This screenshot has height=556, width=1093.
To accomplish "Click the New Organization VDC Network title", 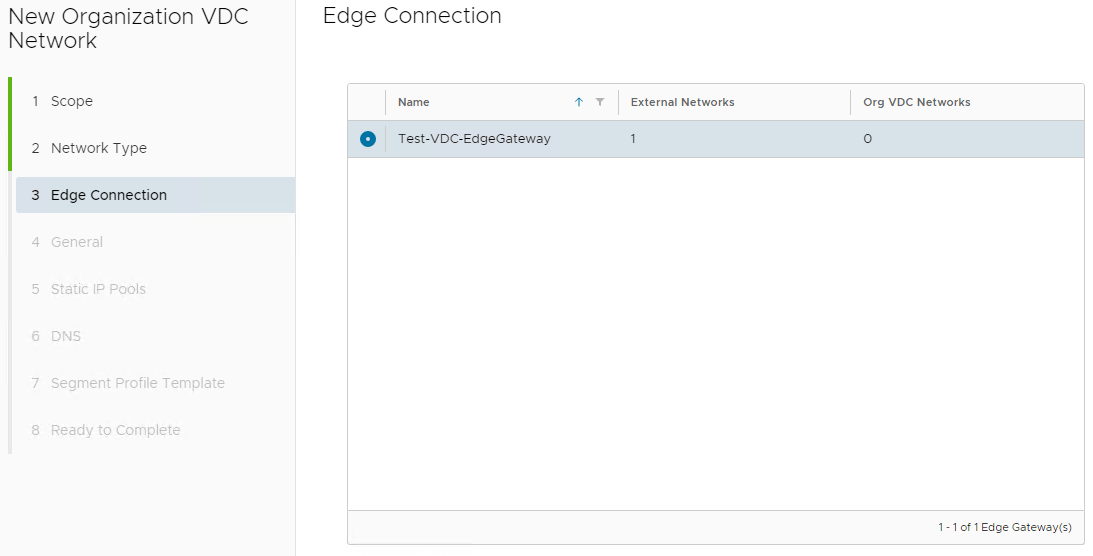I will (x=128, y=28).
